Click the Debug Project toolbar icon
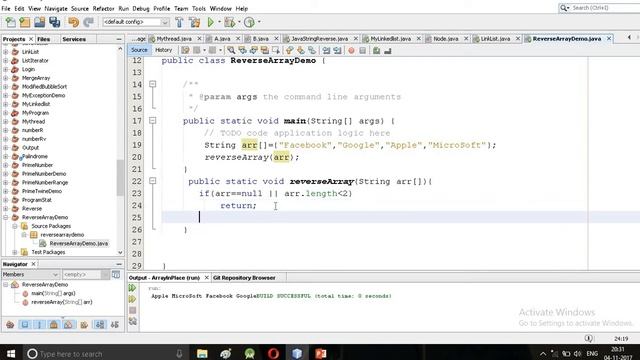The image size is (640, 360). (229, 22)
